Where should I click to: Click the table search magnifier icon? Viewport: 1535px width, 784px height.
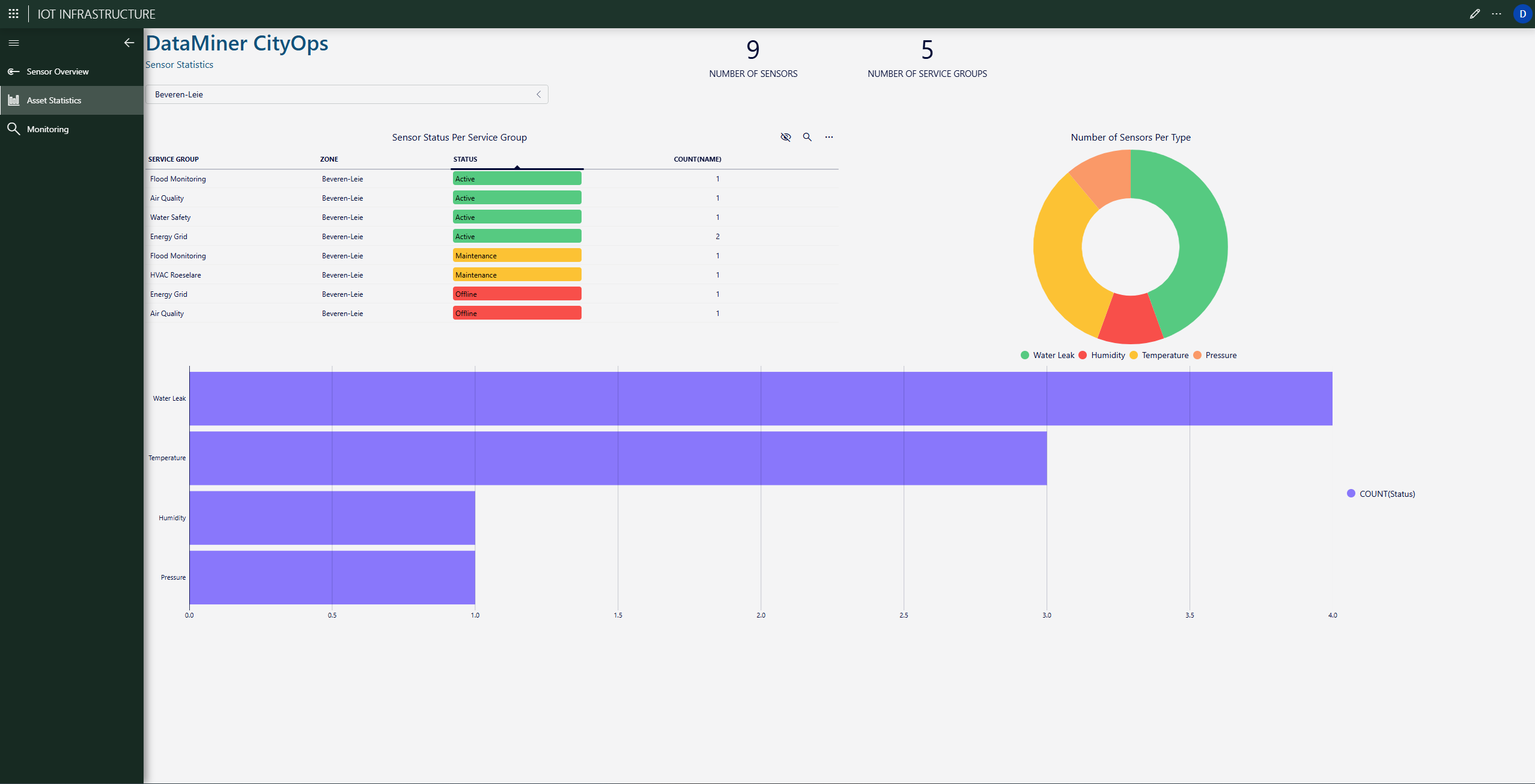click(x=807, y=137)
